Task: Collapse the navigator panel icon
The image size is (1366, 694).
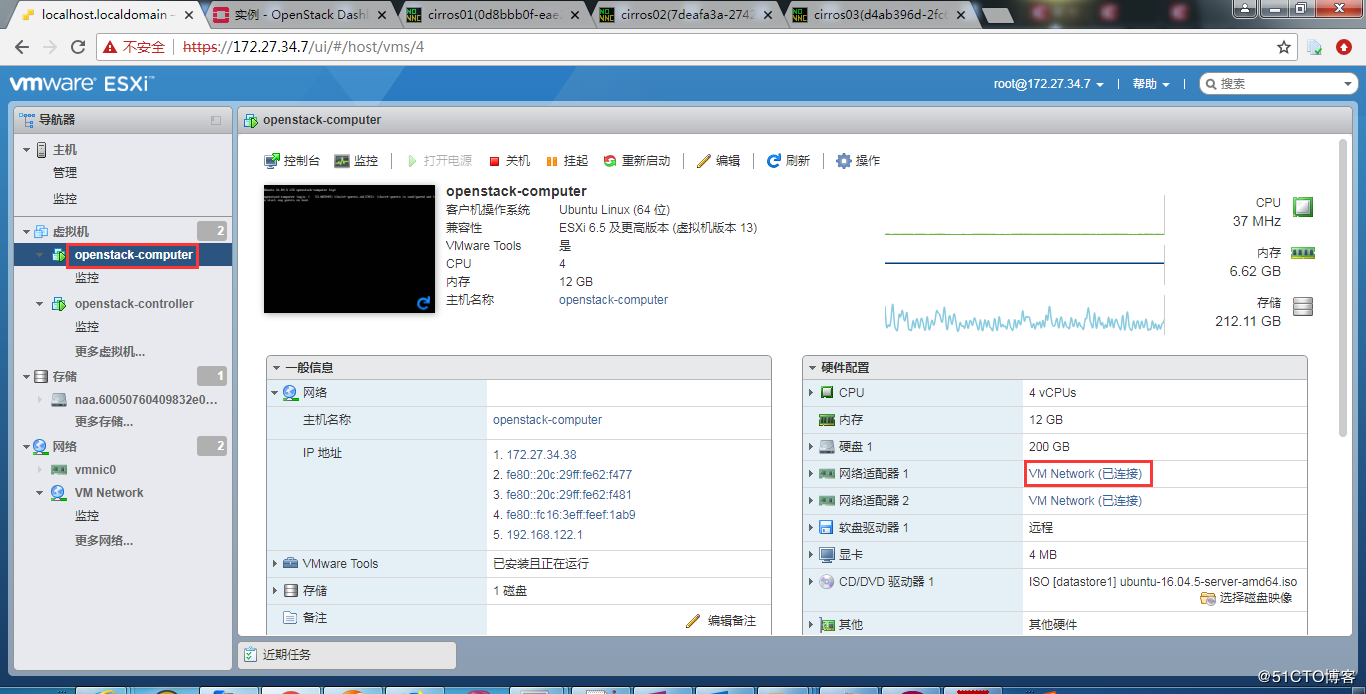Action: [x=216, y=120]
